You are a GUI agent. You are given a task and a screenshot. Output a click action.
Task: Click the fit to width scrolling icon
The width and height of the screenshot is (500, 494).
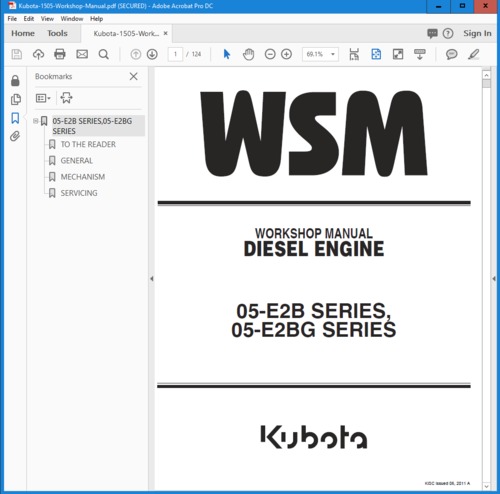(x=354, y=54)
